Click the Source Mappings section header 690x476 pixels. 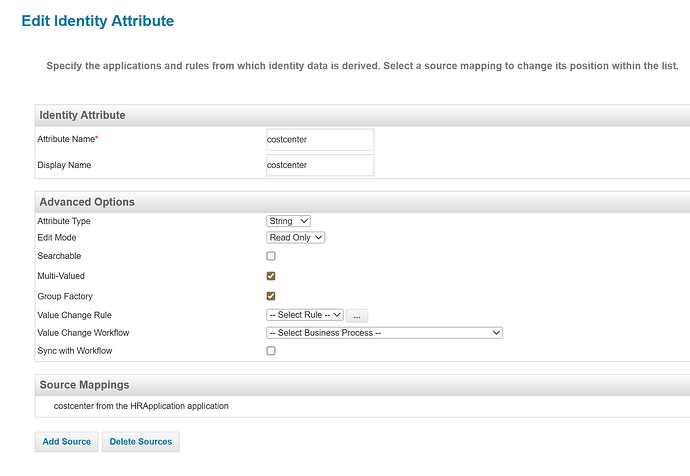tap(84, 385)
